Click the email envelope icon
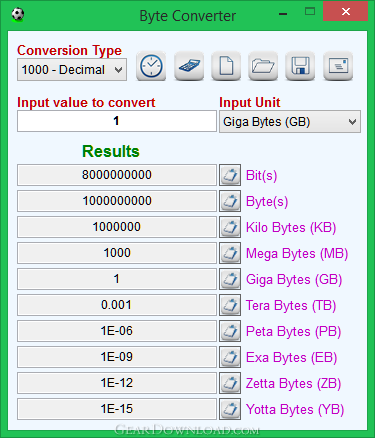This screenshot has width=375, height=438. (338, 66)
